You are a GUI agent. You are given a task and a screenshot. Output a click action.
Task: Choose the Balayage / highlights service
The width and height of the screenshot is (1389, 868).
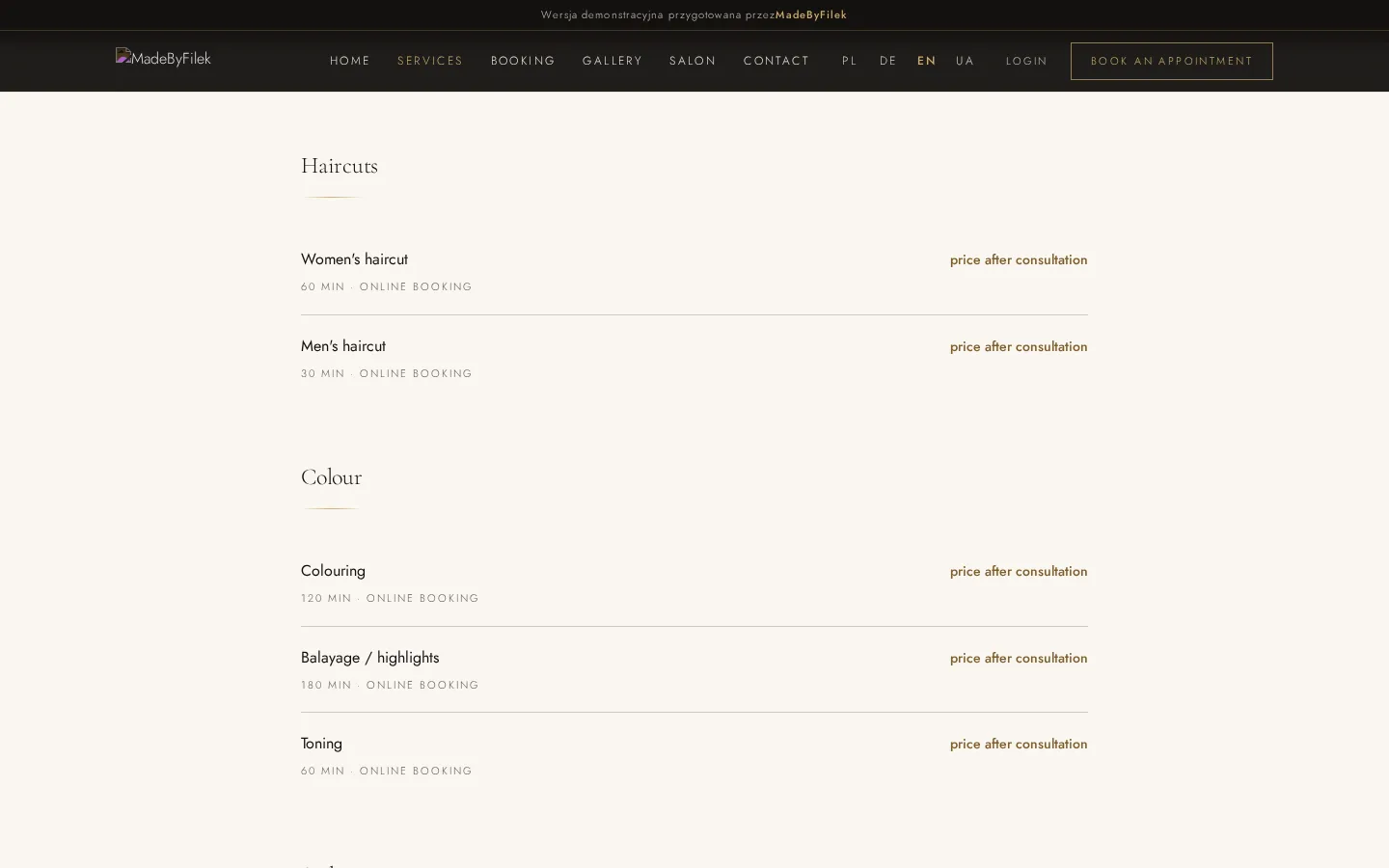click(694, 670)
